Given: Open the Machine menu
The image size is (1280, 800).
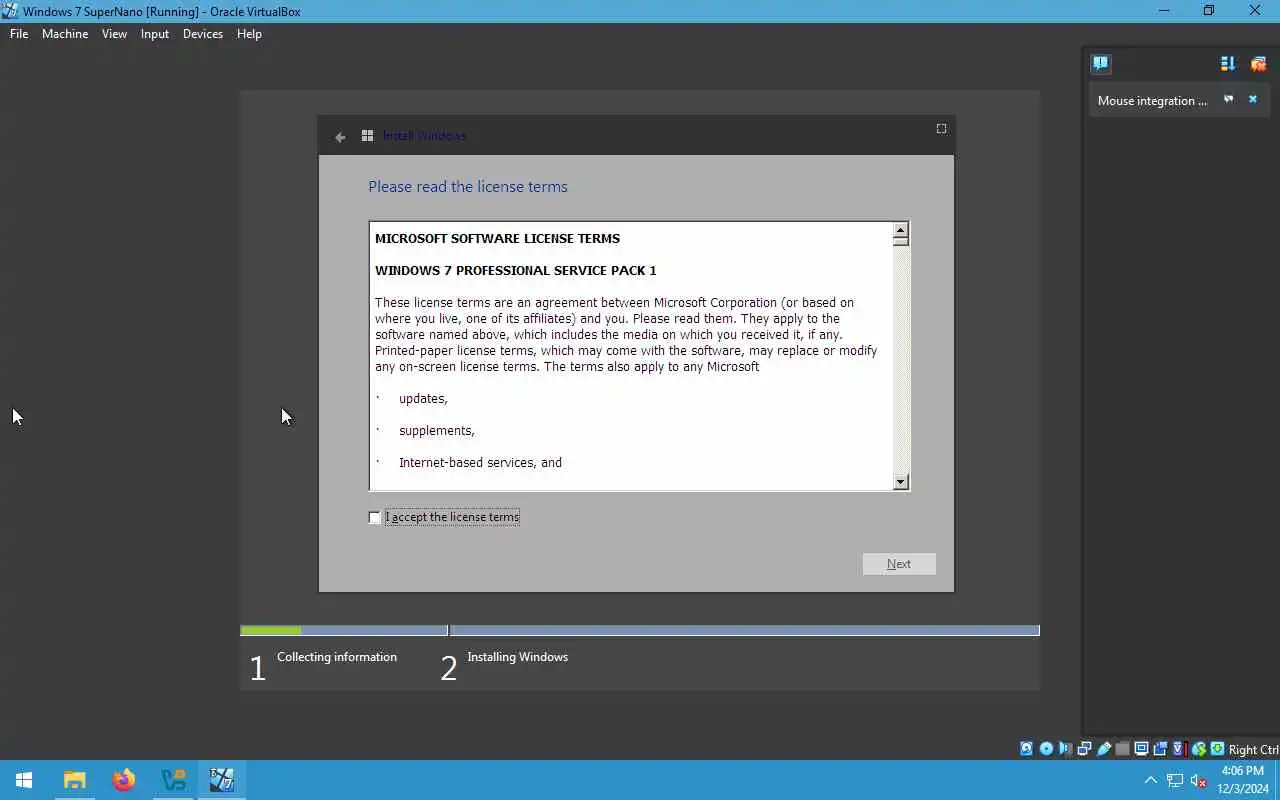Looking at the screenshot, I should [x=65, y=33].
